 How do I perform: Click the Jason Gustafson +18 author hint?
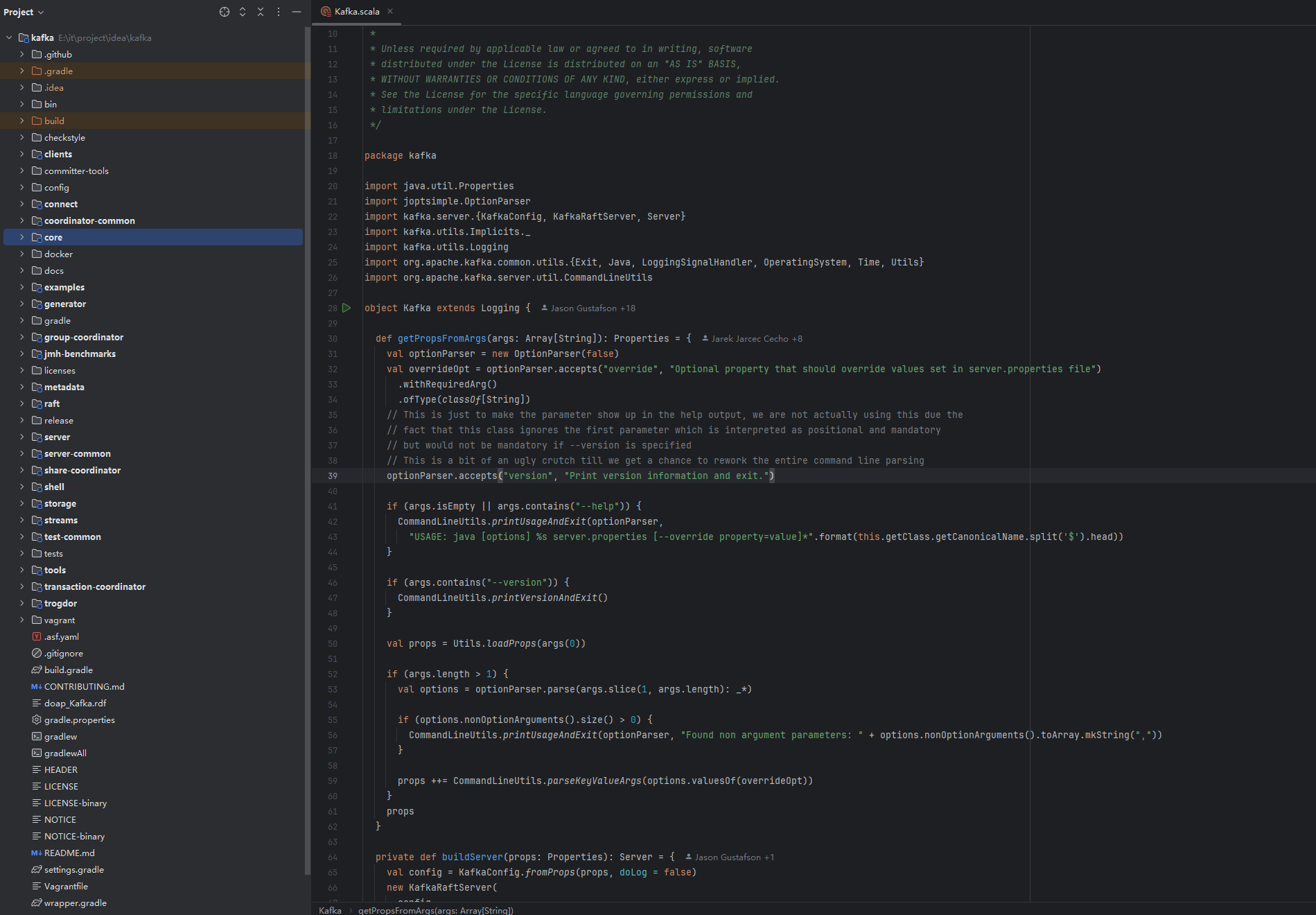pyautogui.click(x=588, y=308)
